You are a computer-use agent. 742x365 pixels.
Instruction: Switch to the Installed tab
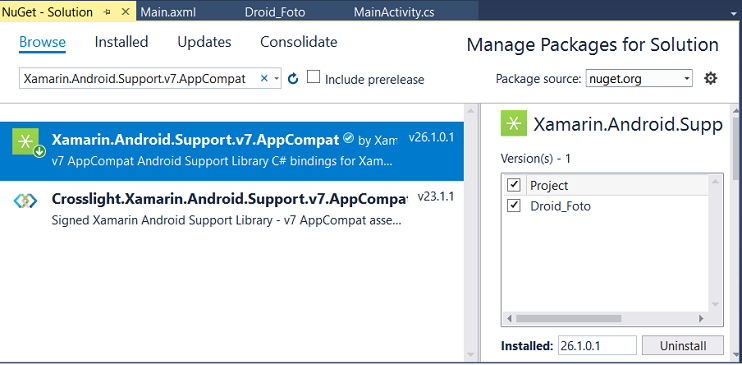[x=121, y=42]
